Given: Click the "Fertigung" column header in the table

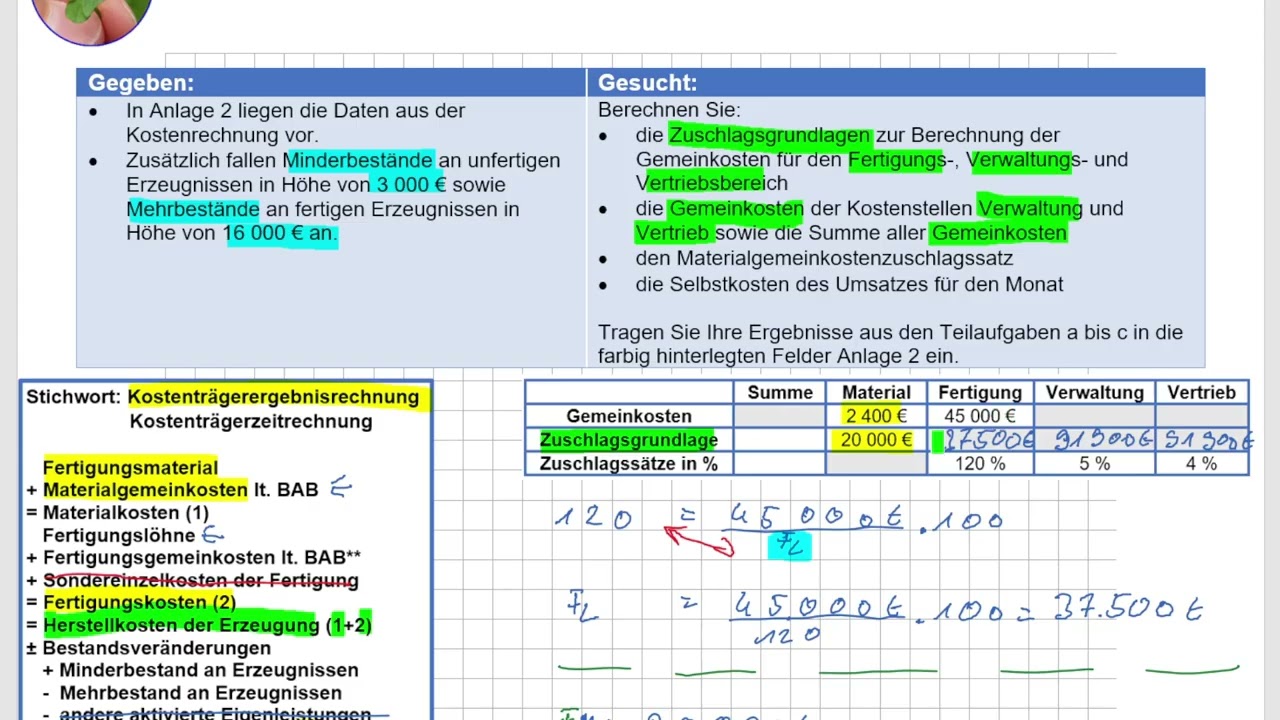Looking at the screenshot, I should point(980,393).
